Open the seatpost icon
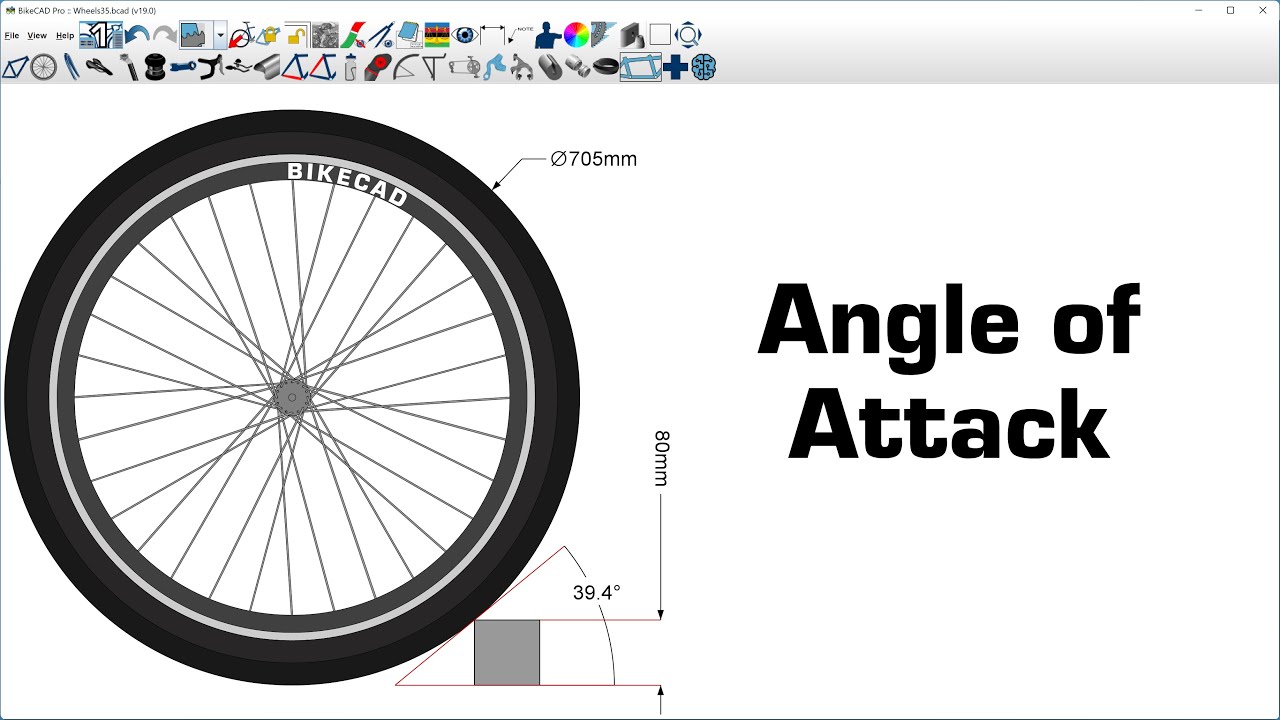This screenshot has width=1280, height=720. (x=128, y=67)
